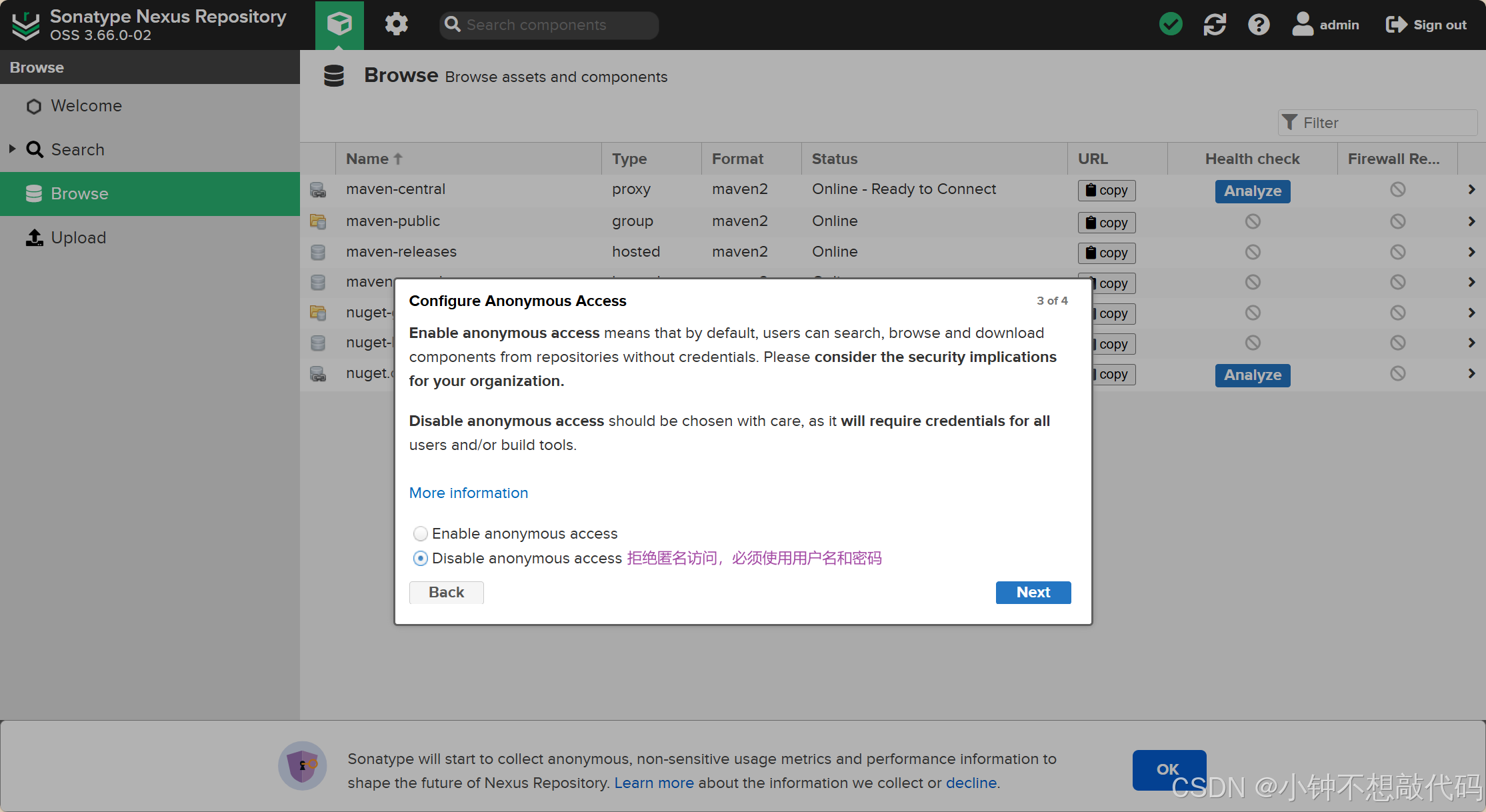Copy the maven-public URL

pyautogui.click(x=1107, y=223)
